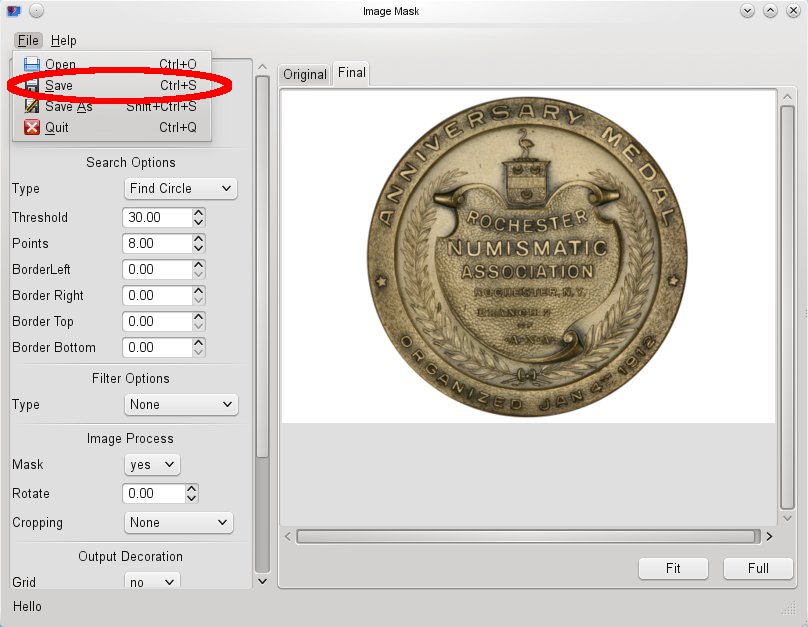Click the Border Bottom label

click(x=54, y=347)
